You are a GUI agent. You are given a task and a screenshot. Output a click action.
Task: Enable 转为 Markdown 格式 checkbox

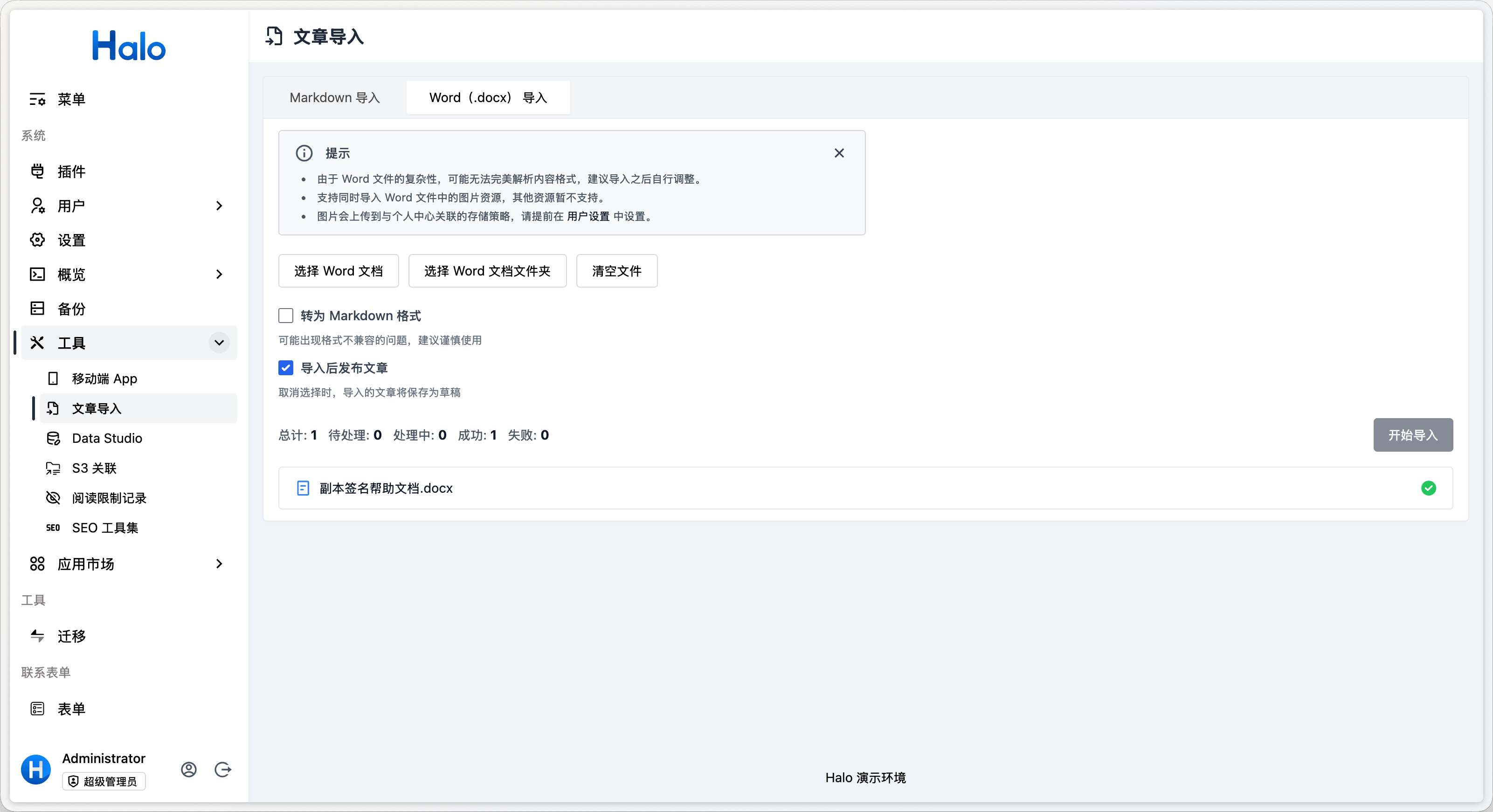pos(286,315)
